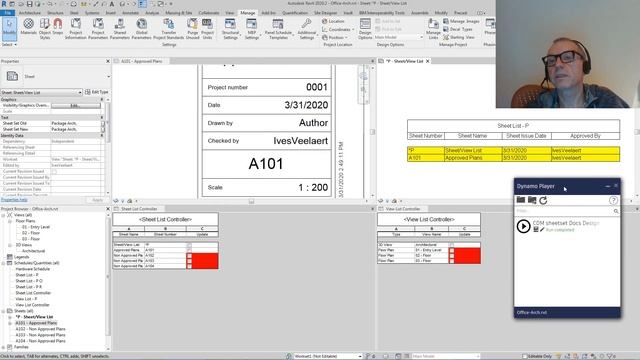
Task: Toggle Update checkbox for sheet A101
Action: click(x=189, y=250)
